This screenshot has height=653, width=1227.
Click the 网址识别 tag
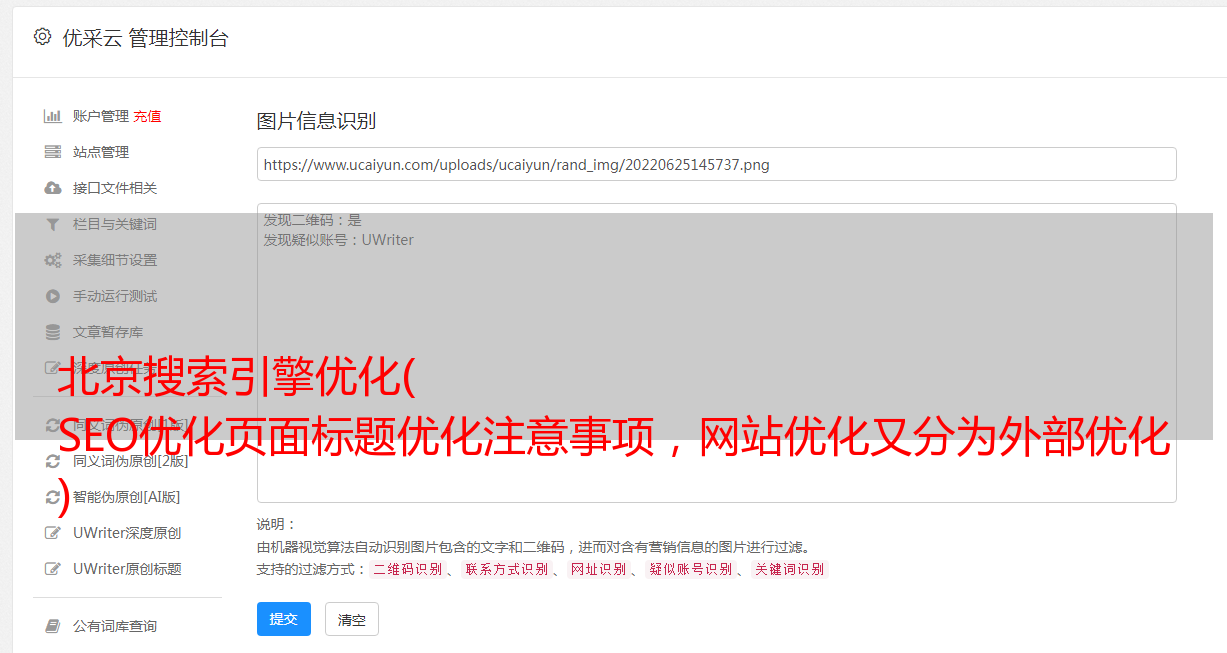tap(598, 569)
